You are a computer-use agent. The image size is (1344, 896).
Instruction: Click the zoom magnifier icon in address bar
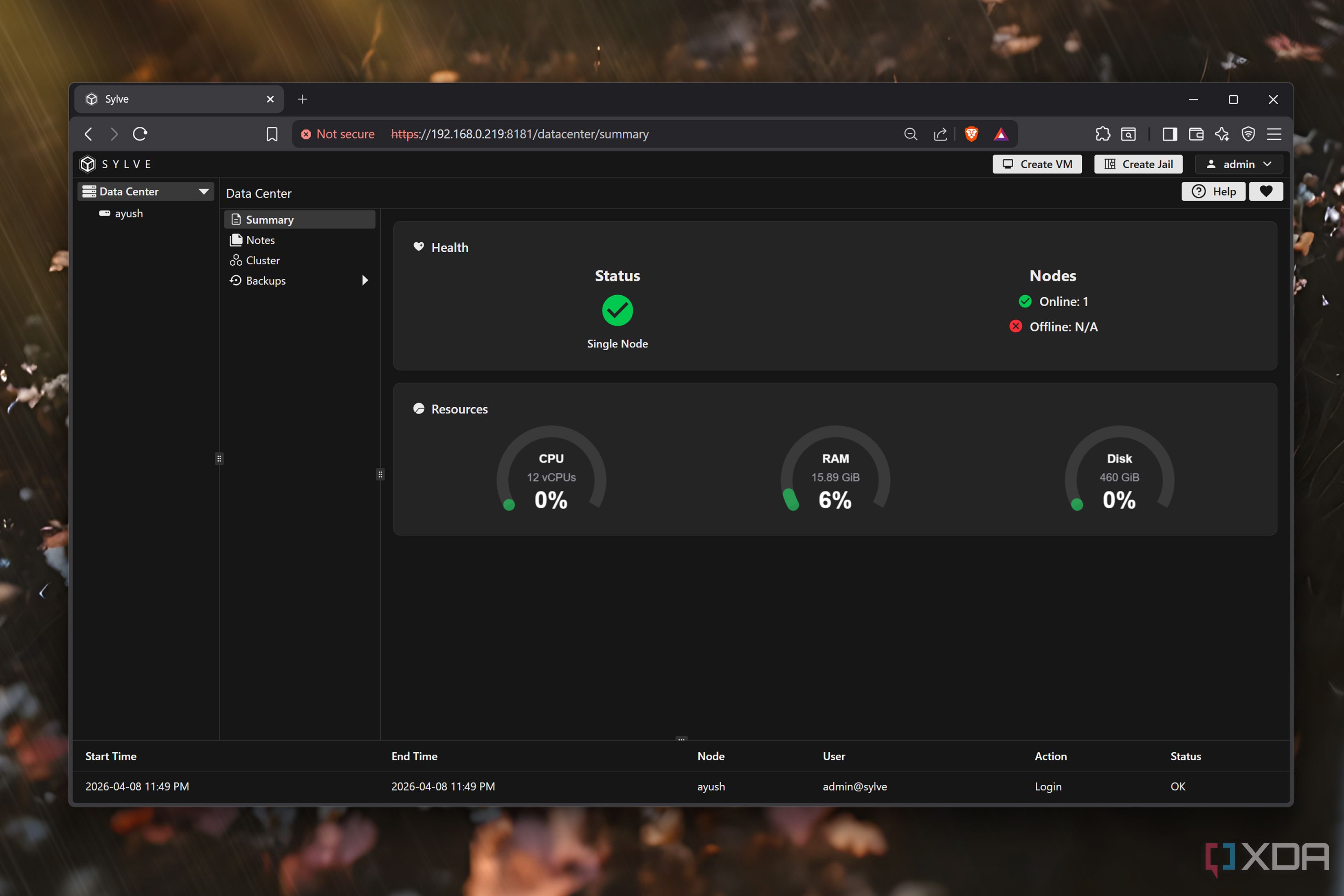(910, 134)
